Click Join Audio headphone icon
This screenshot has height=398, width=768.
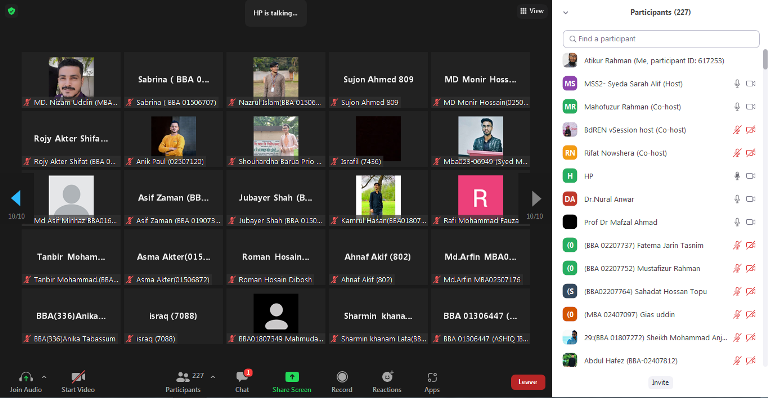click(x=26, y=377)
